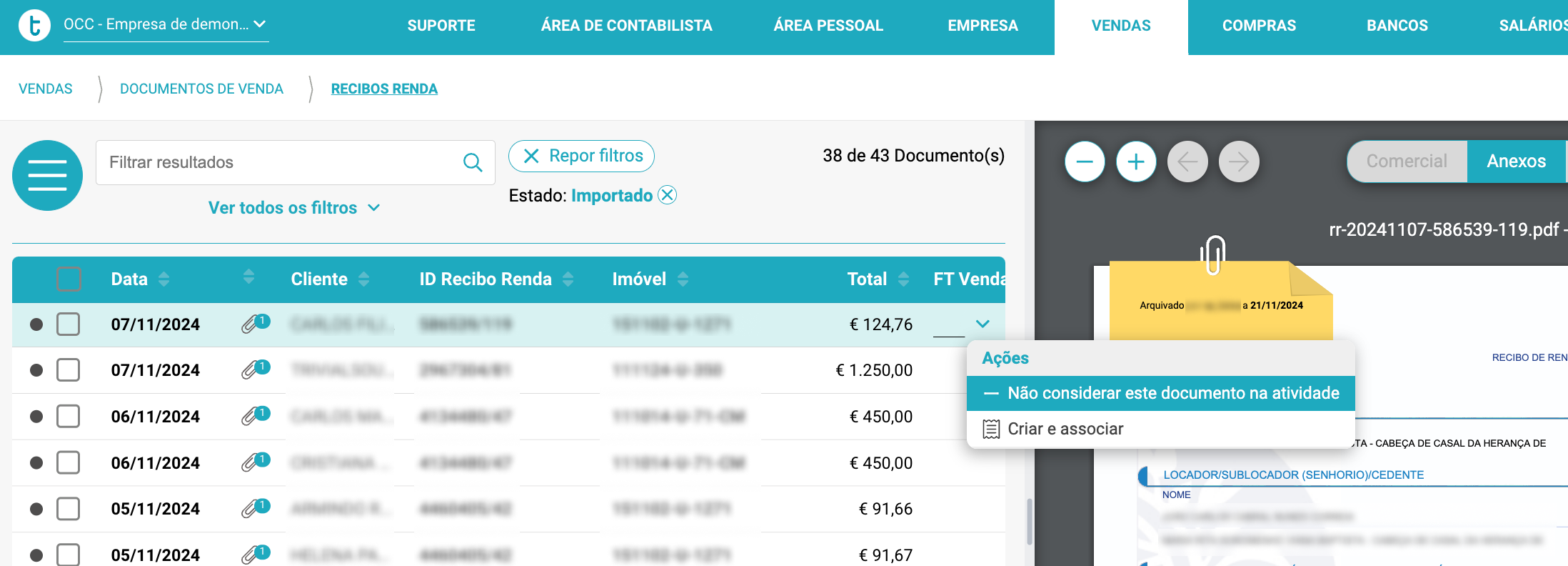Expand the company selector OCC dropdown
This screenshot has height=566, width=1568.
(x=166, y=24)
